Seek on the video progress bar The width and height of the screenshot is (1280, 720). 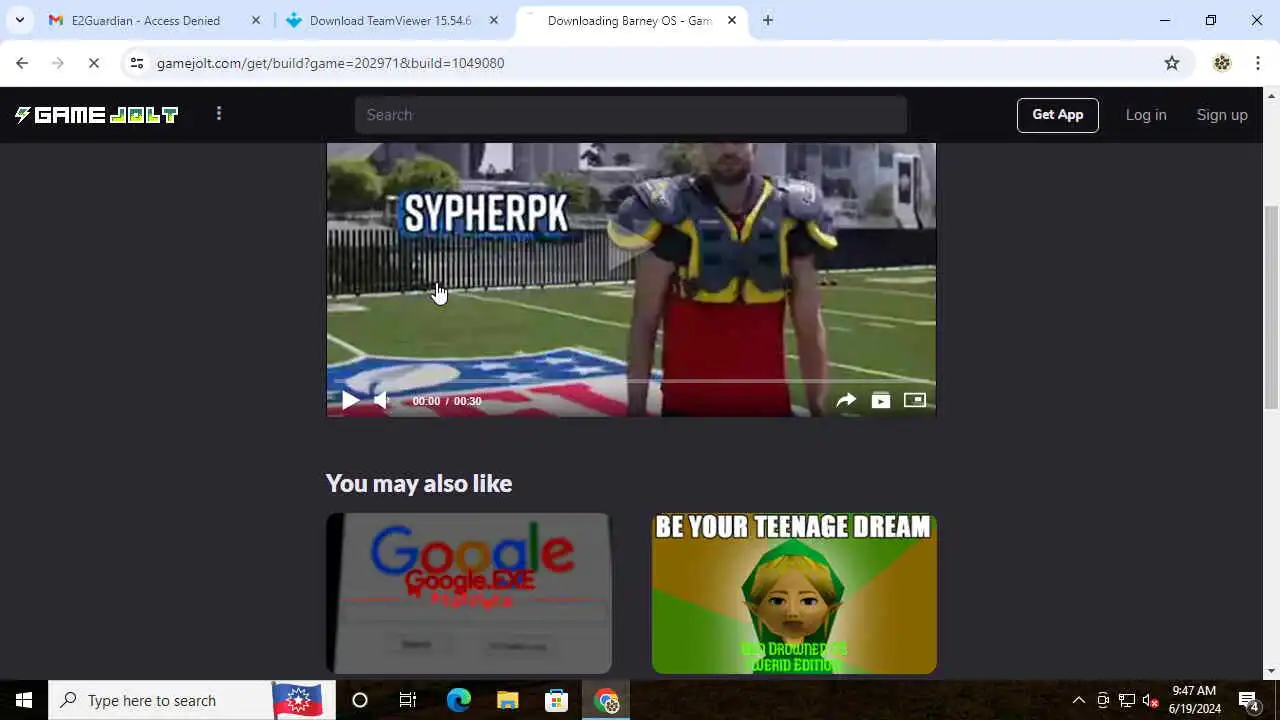tap(631, 381)
